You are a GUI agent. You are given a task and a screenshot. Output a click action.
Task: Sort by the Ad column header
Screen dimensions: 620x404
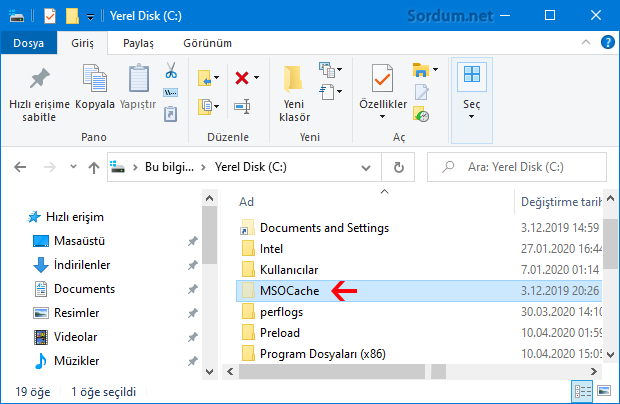pyautogui.click(x=246, y=202)
